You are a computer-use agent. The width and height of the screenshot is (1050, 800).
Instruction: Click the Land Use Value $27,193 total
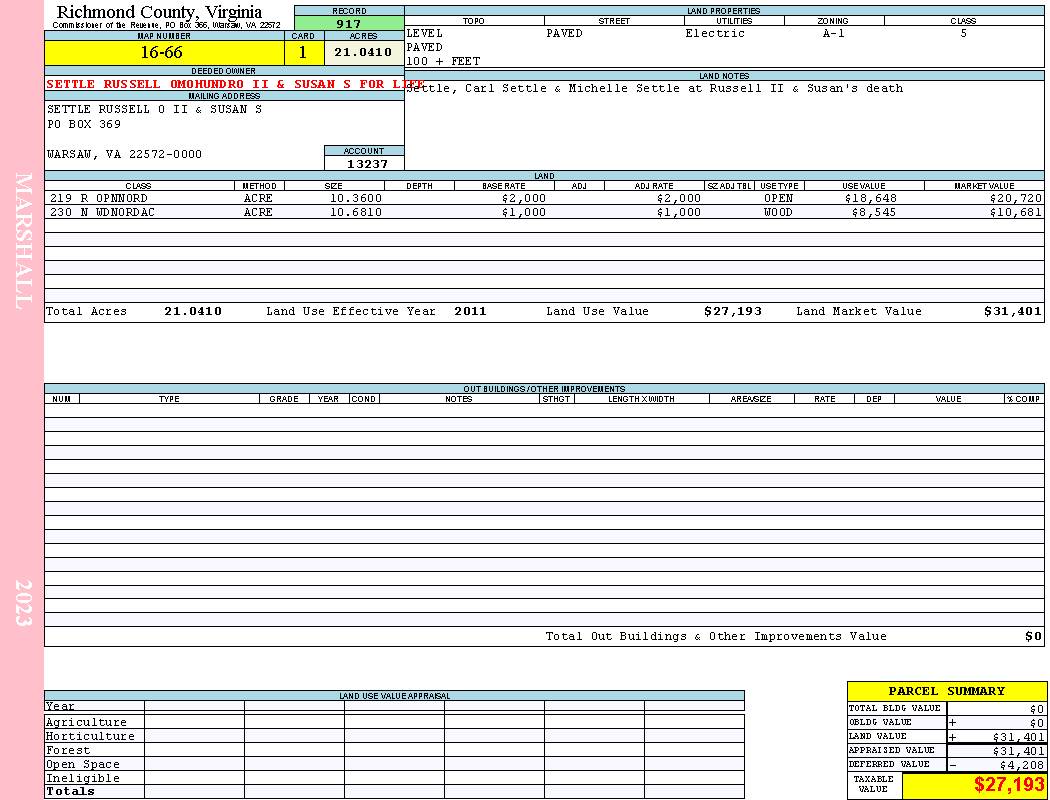click(733, 311)
